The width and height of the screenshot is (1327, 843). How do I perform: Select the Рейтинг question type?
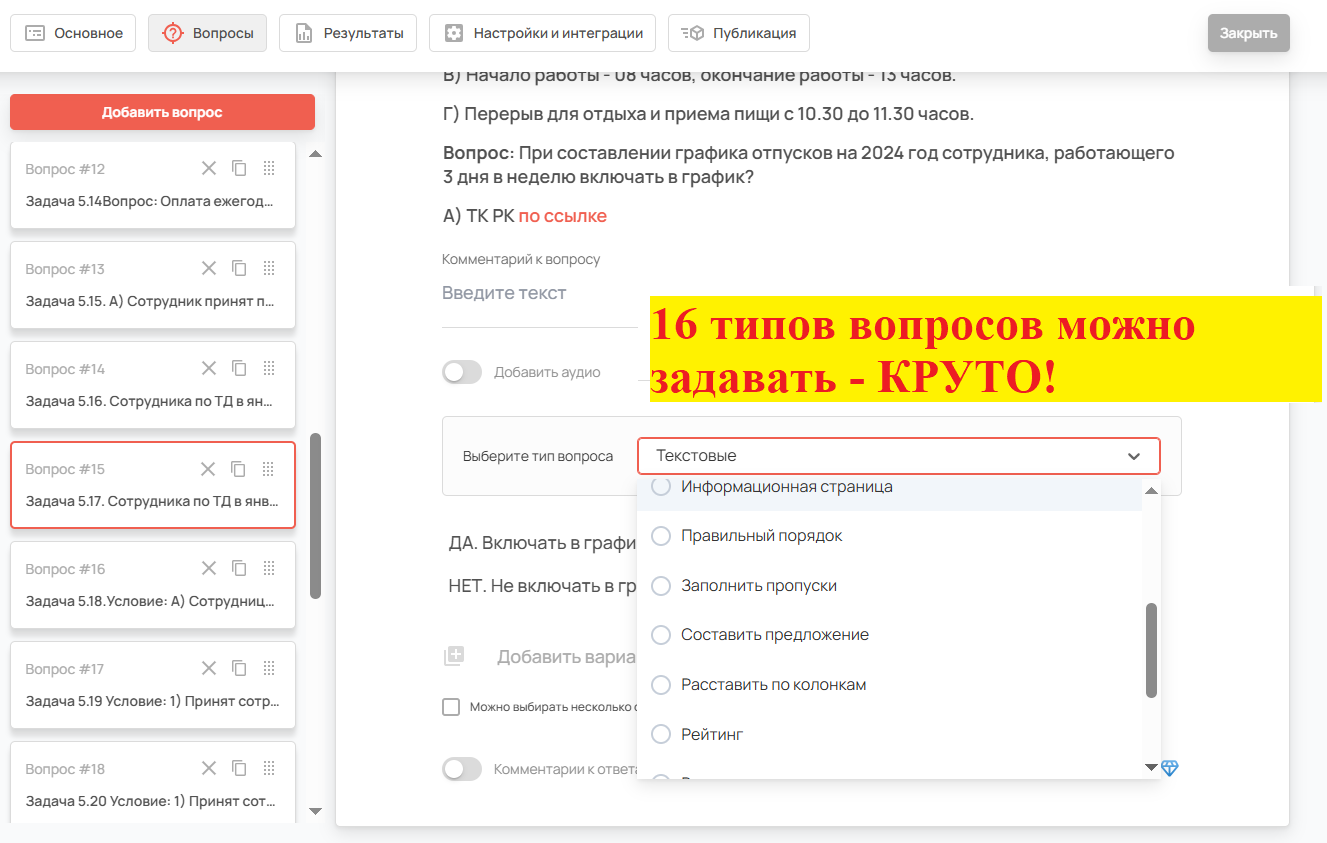click(x=711, y=734)
